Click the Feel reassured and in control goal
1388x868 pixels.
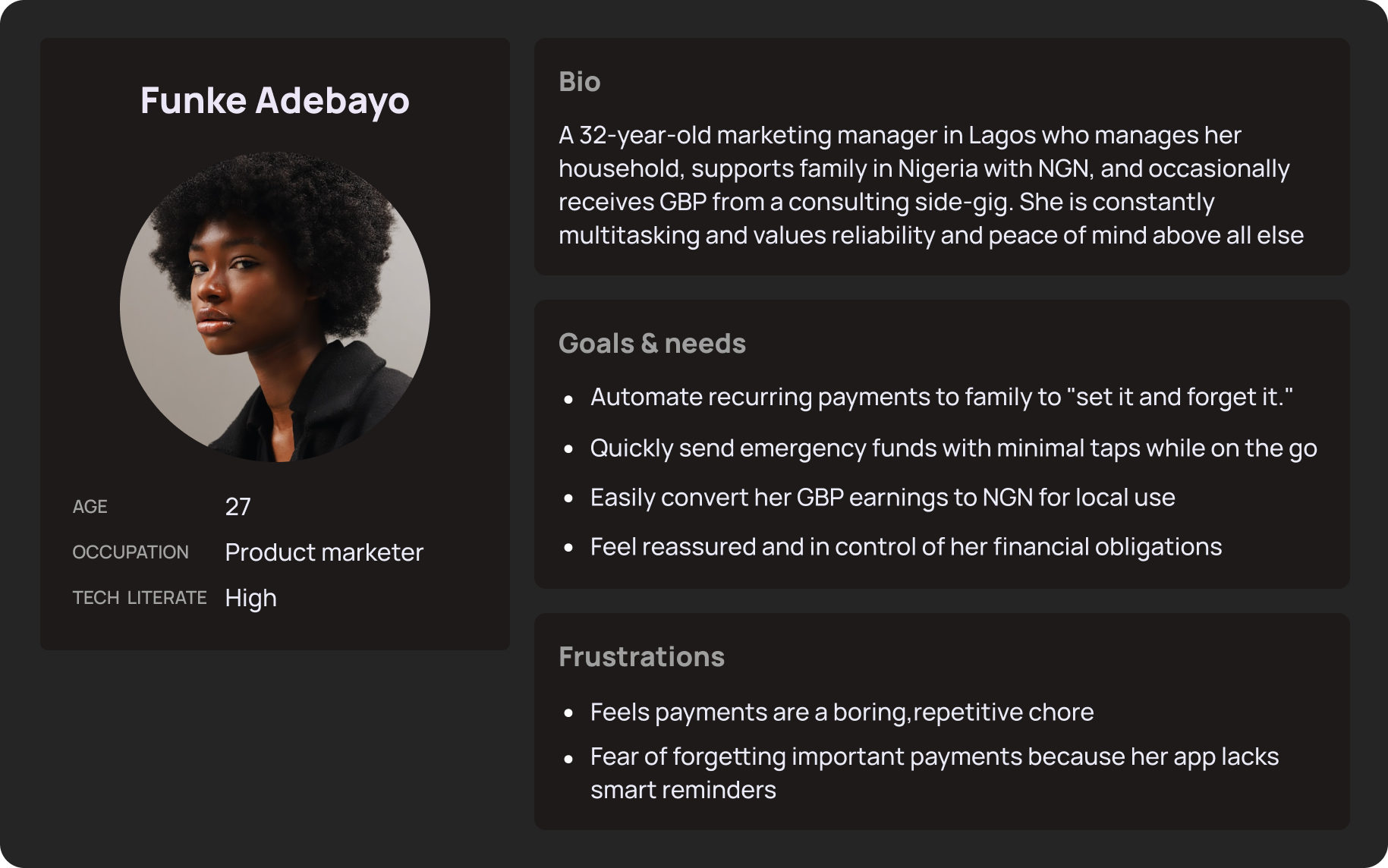(x=906, y=547)
